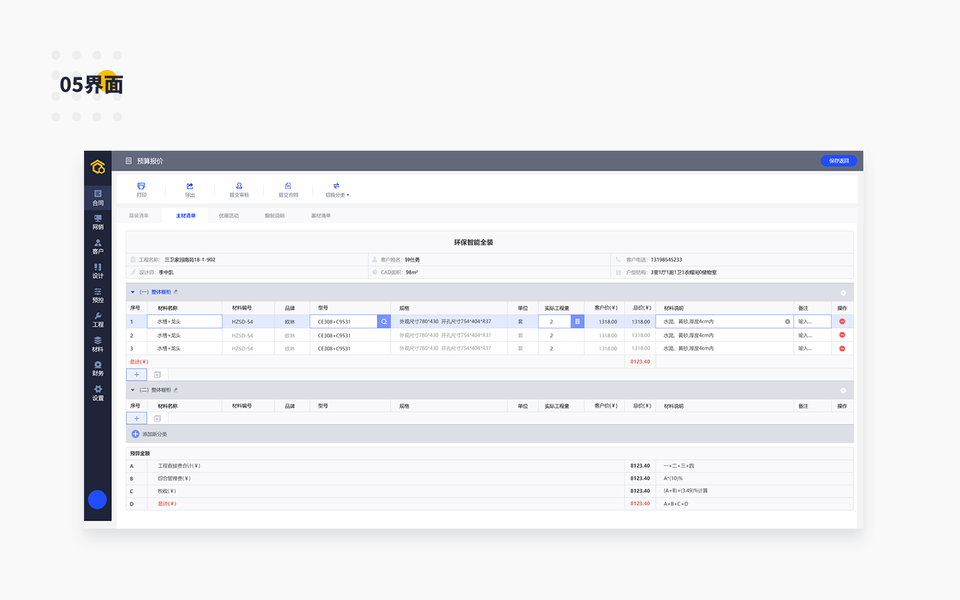Click row 2 material code HZSD-54

point(242,336)
